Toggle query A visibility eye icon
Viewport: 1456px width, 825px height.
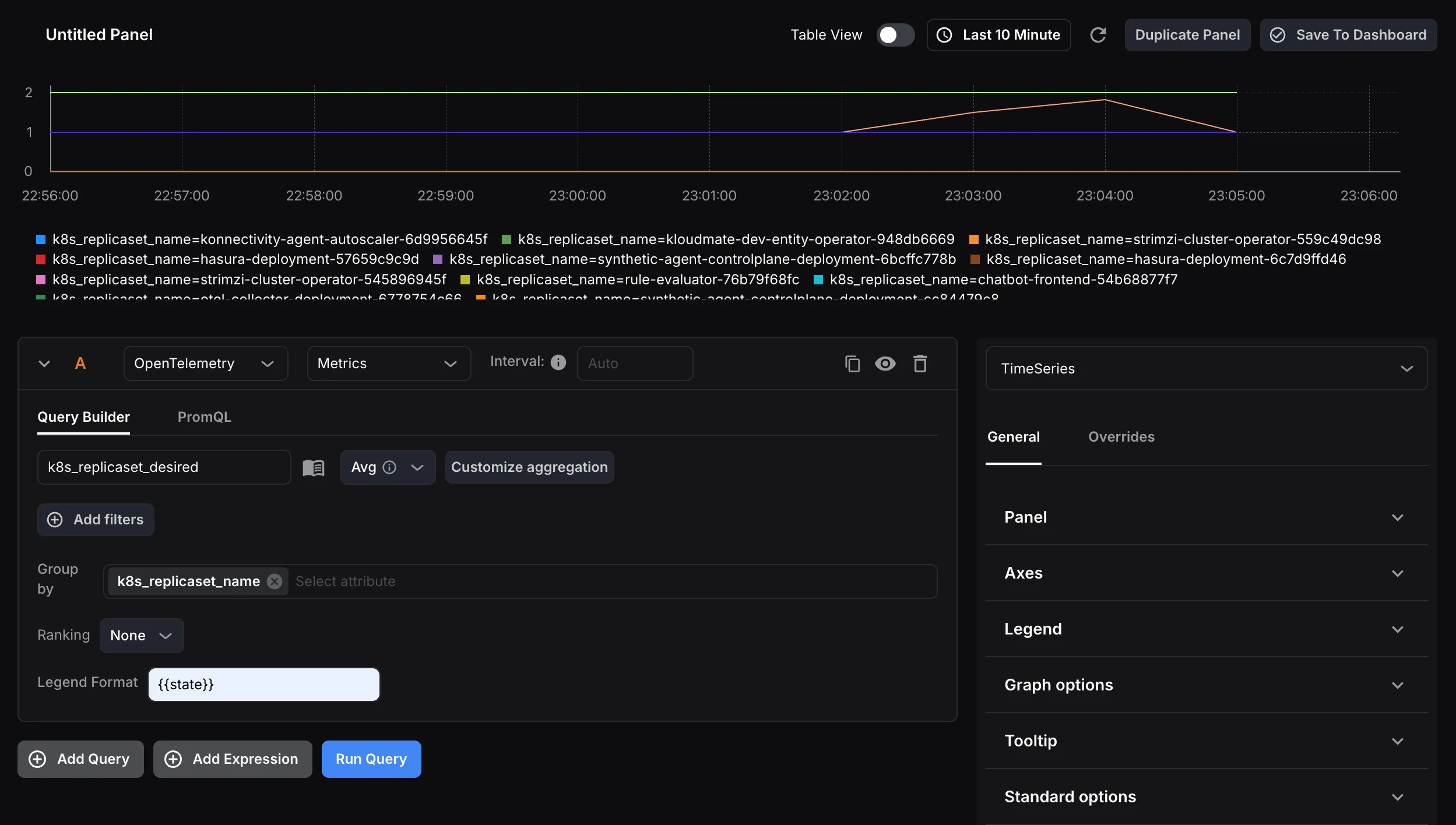tap(885, 364)
